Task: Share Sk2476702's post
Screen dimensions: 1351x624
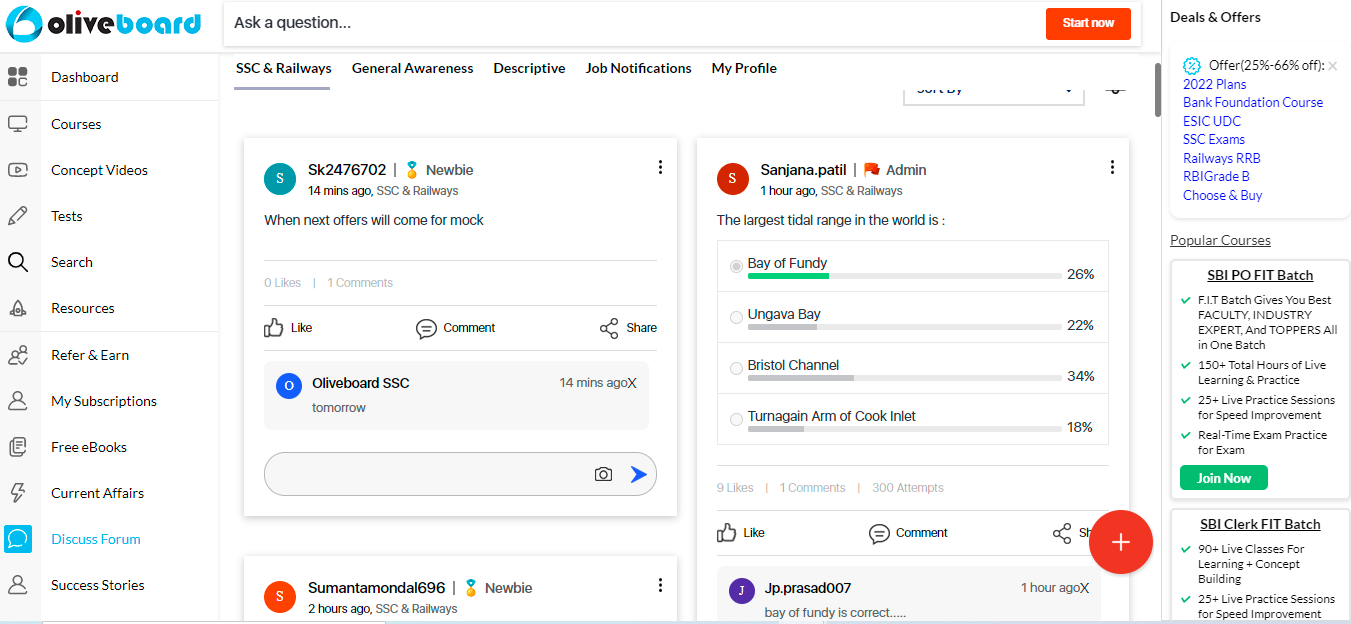Action: point(628,328)
